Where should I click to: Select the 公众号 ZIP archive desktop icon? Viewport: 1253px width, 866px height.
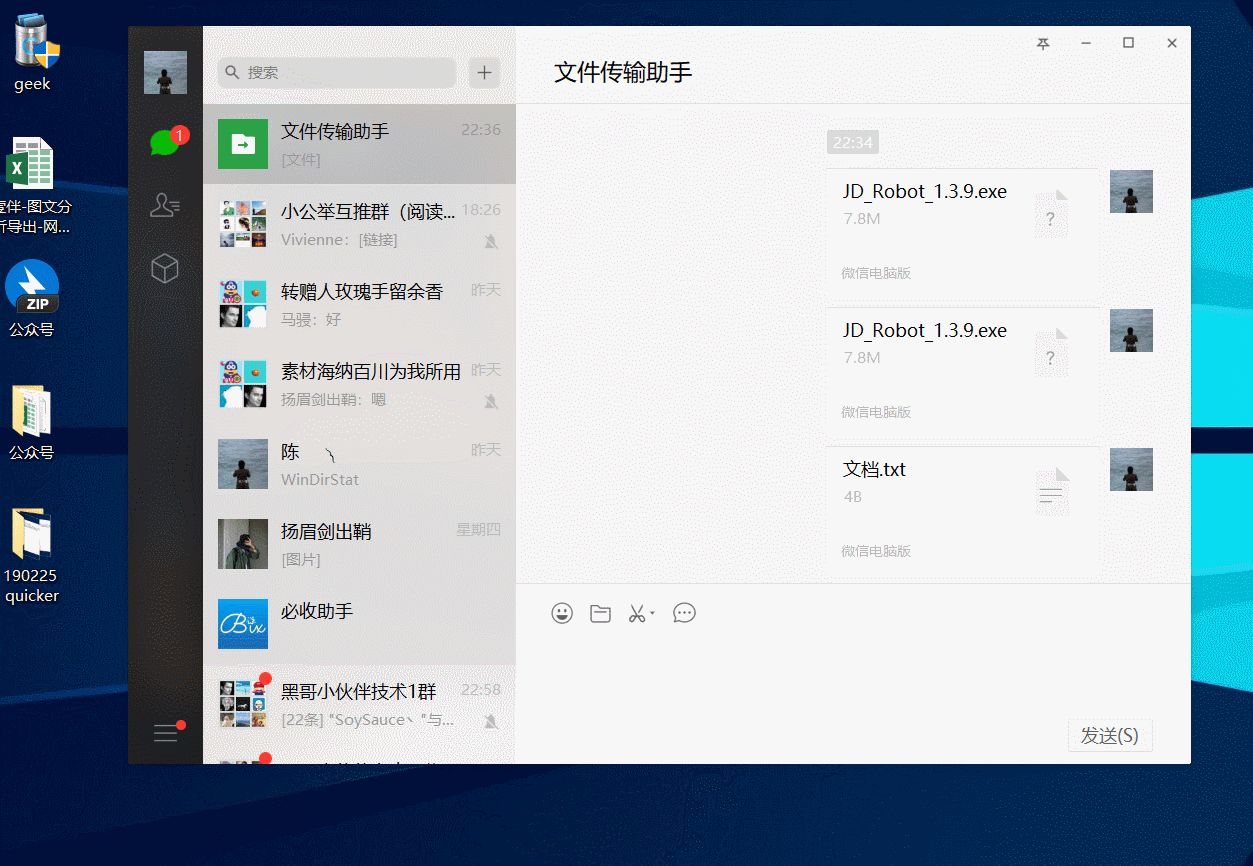pos(32,298)
